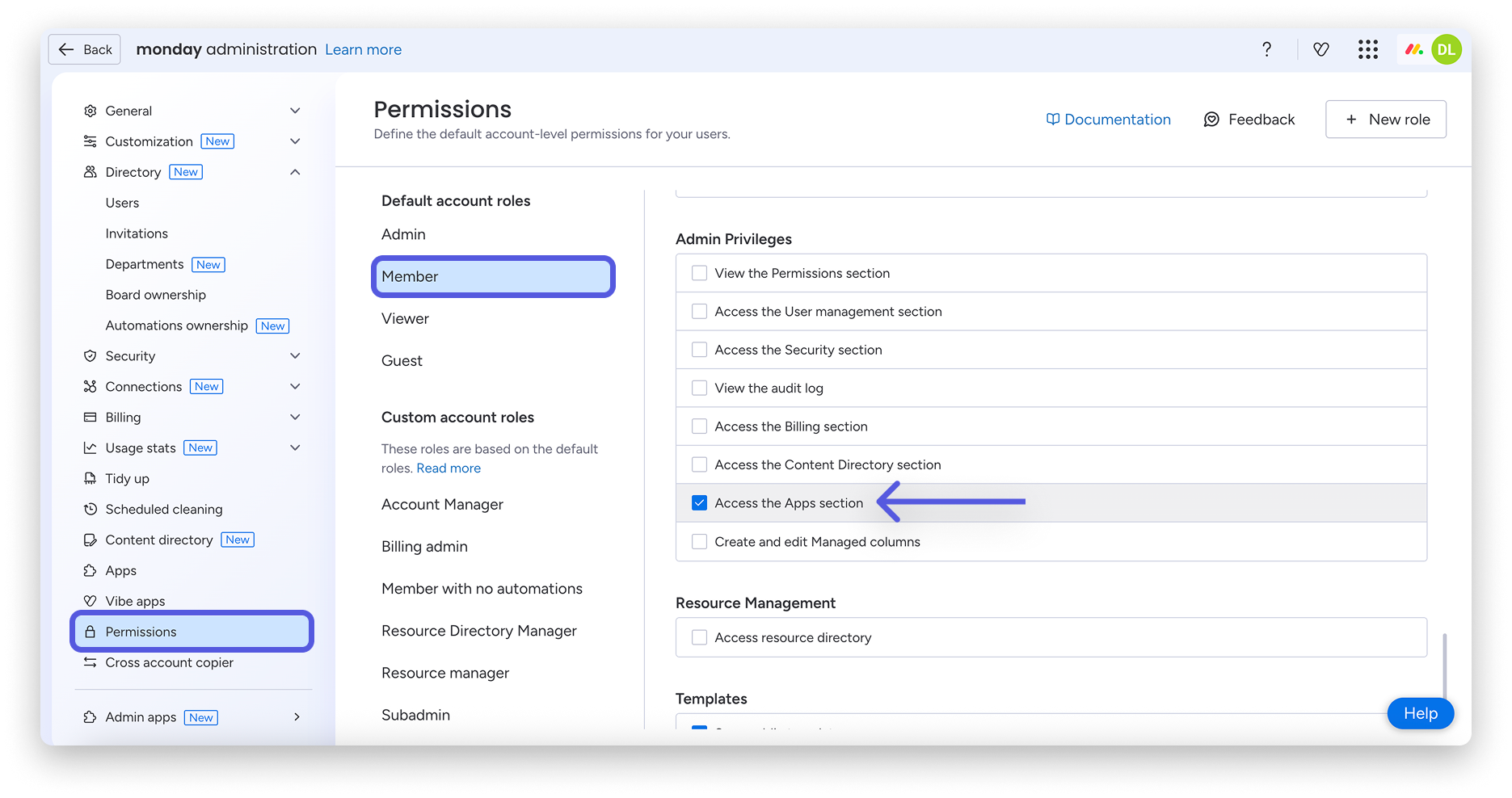
Task: Click the Content directory icon
Action: click(91, 540)
